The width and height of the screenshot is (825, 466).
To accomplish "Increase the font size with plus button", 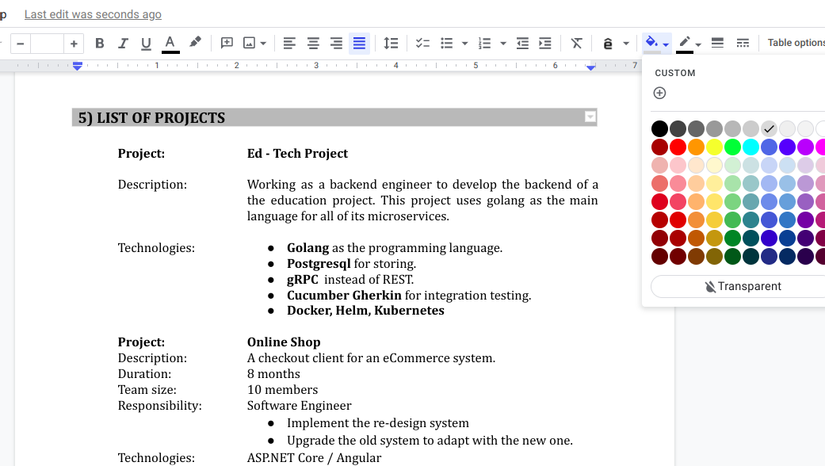I will click(x=74, y=44).
